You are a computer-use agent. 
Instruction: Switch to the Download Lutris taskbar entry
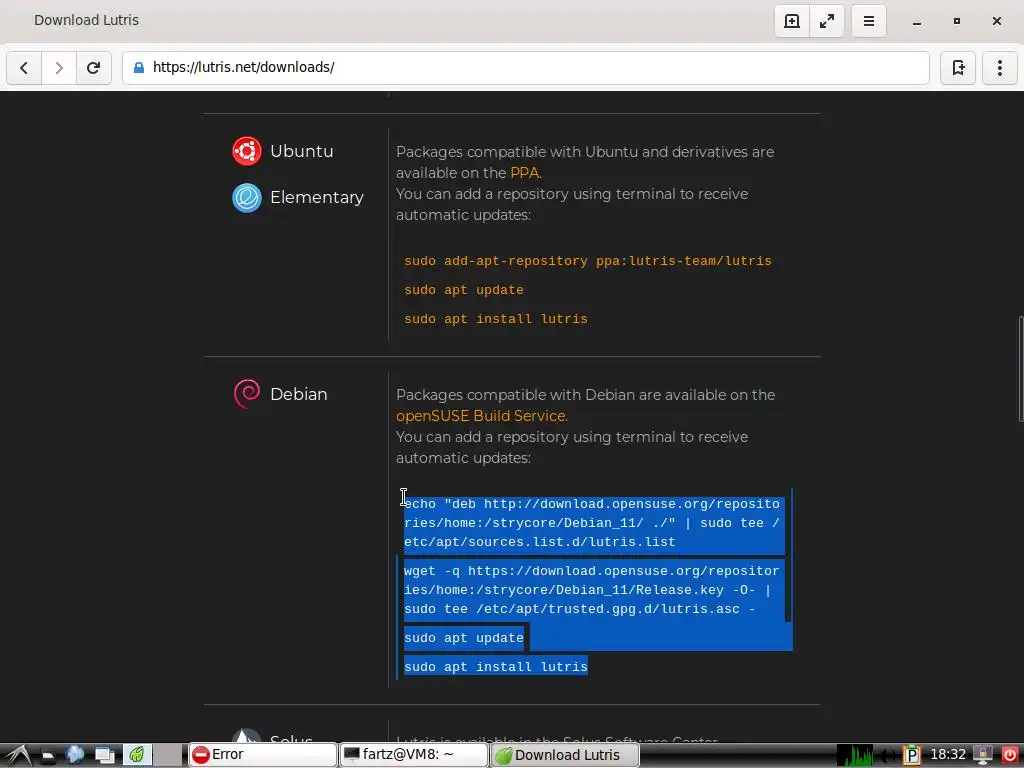click(x=565, y=755)
